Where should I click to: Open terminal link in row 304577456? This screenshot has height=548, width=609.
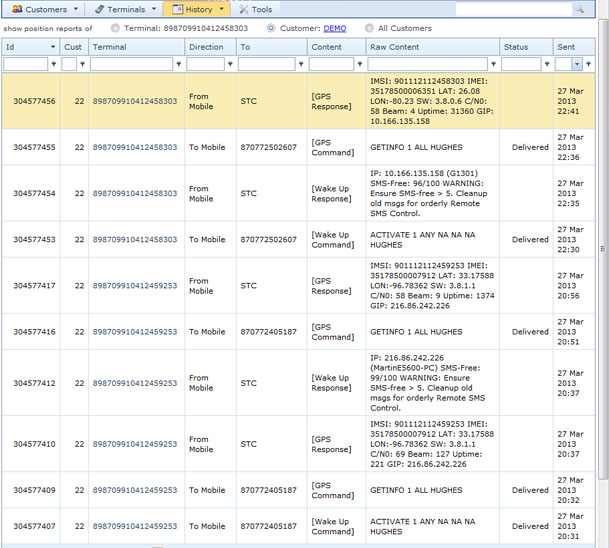135,101
